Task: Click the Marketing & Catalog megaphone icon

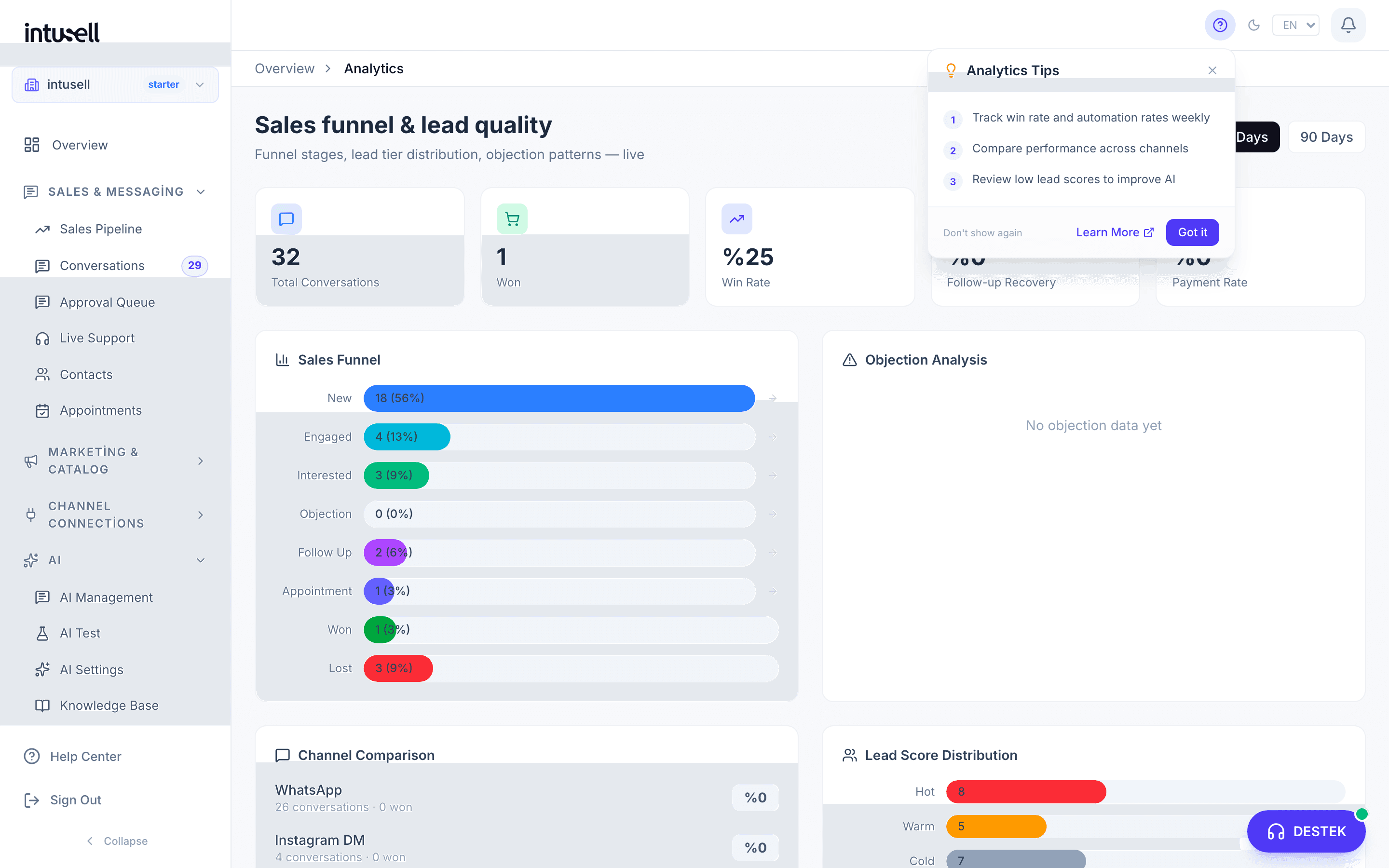Action: click(x=31, y=461)
